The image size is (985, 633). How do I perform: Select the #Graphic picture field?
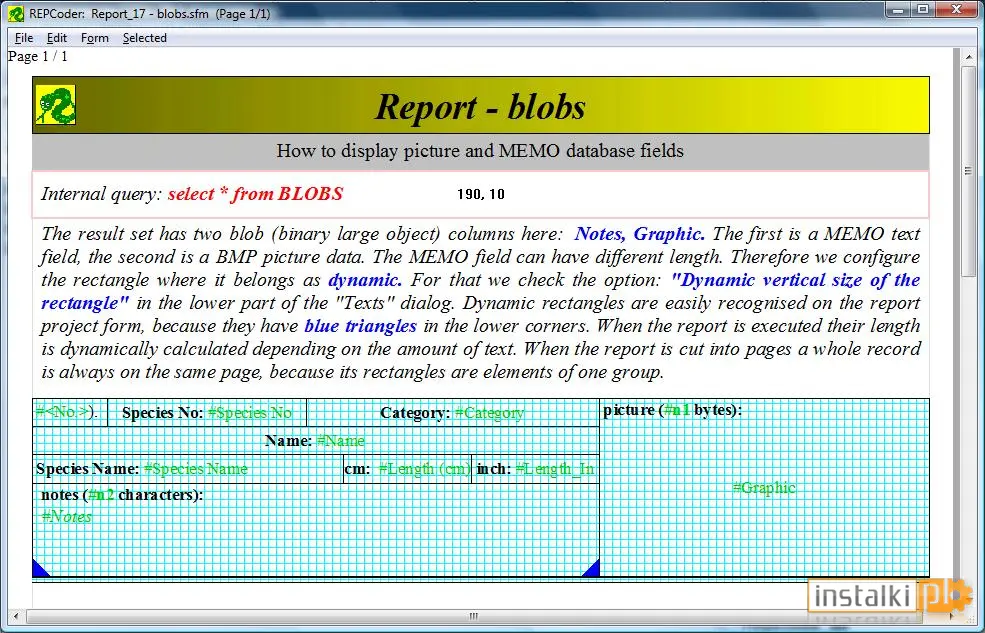tap(764, 487)
